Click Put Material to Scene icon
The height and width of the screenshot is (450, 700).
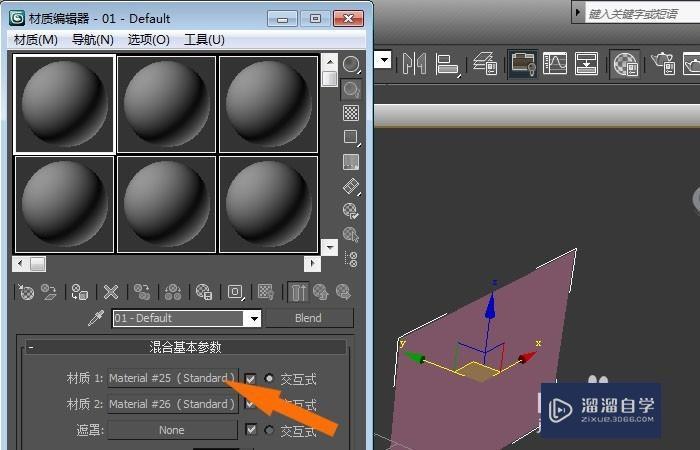[49, 292]
